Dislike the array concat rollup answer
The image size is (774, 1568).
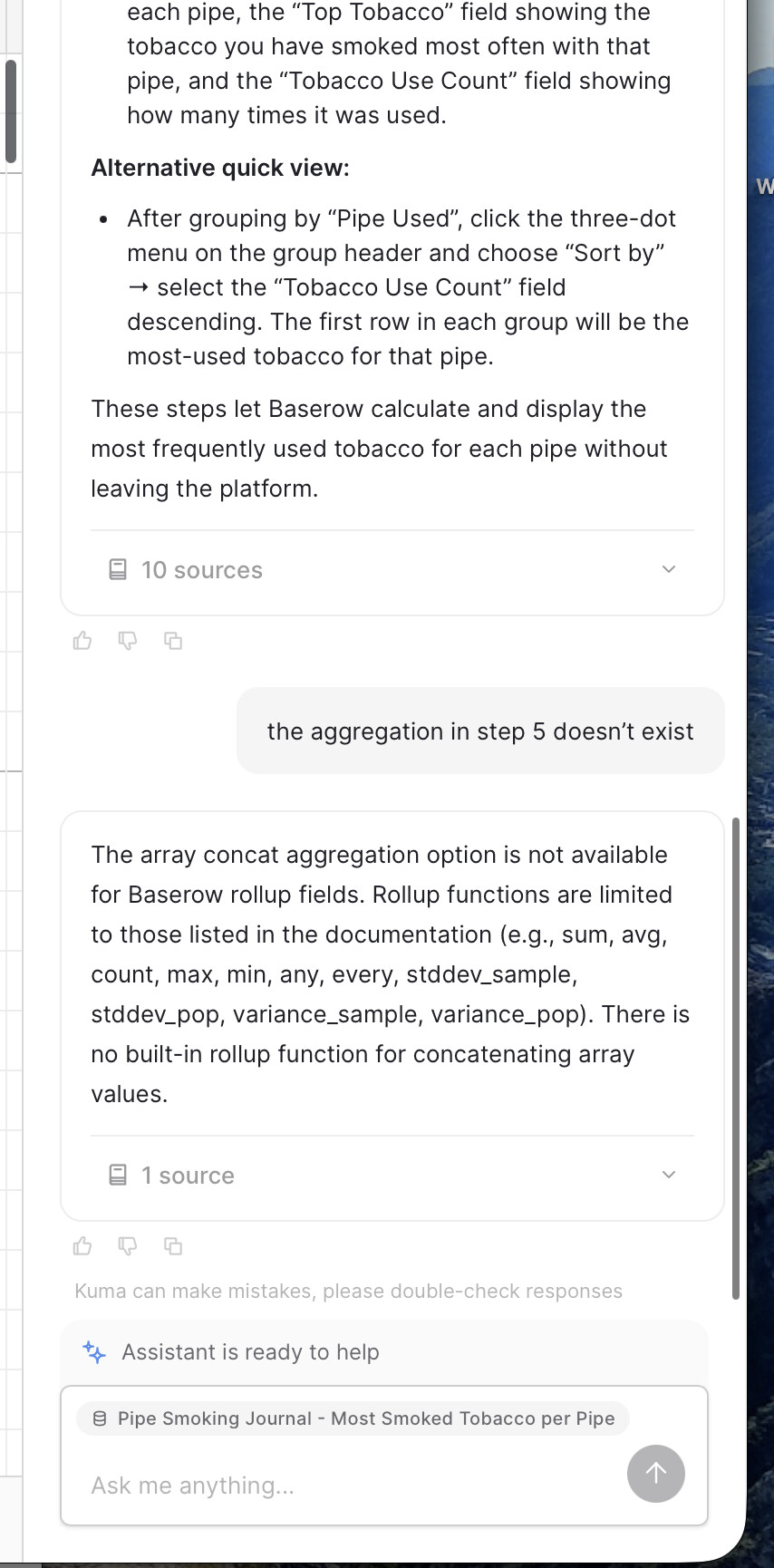tap(128, 1246)
